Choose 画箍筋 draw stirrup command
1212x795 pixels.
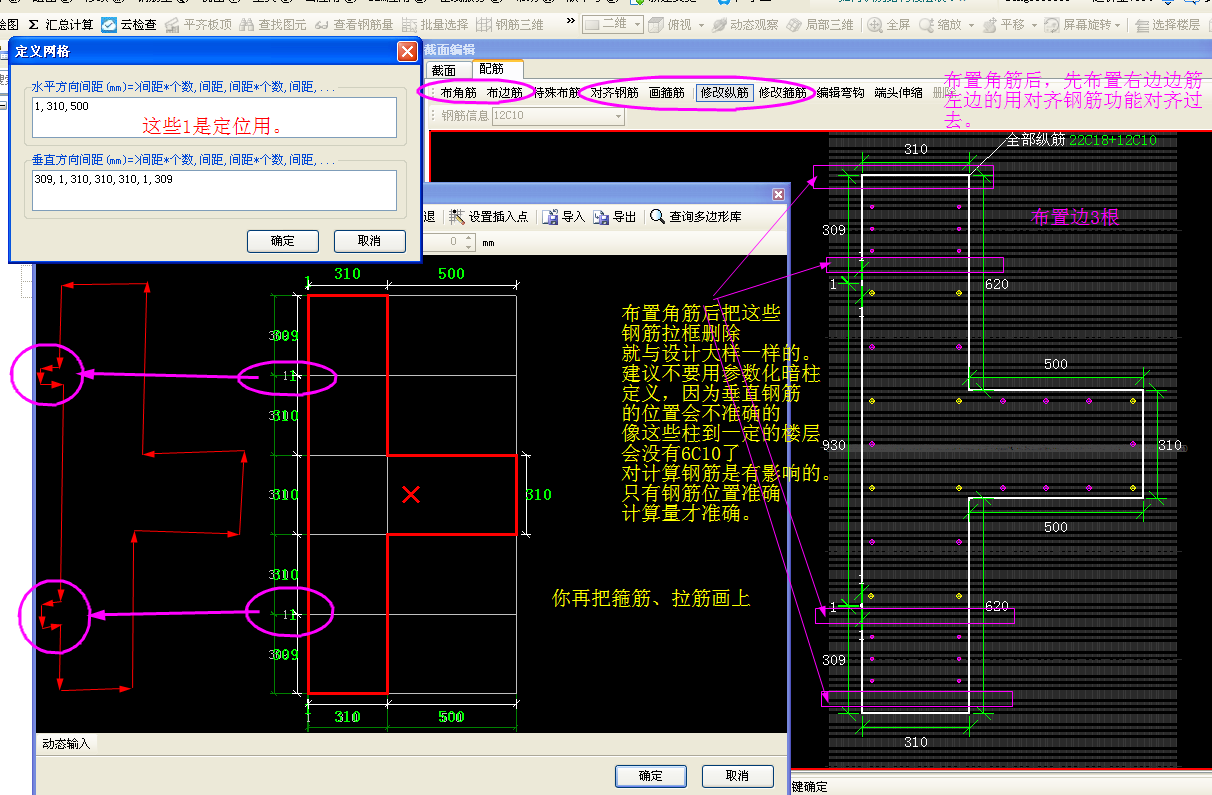666,93
